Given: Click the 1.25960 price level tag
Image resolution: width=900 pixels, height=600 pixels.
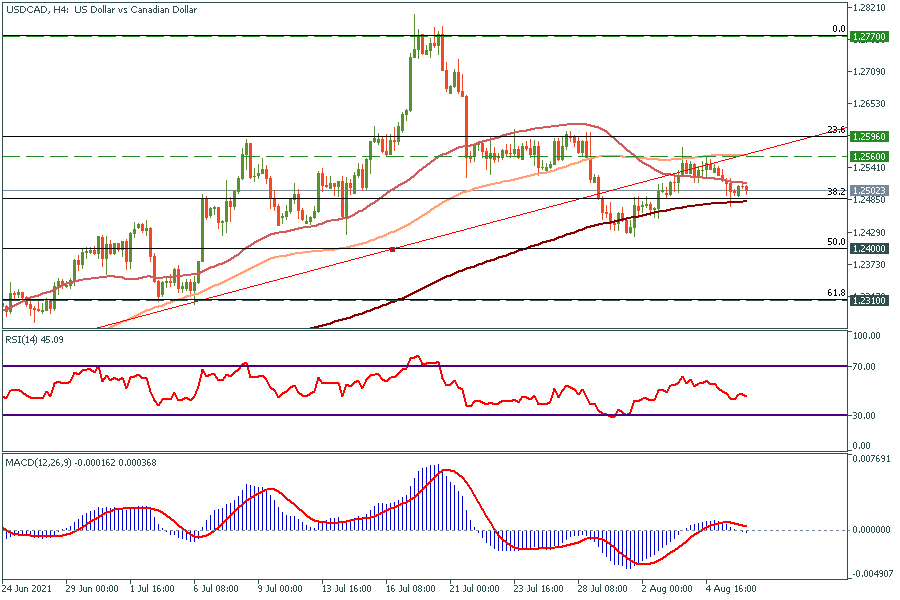Looking at the screenshot, I should [866, 137].
